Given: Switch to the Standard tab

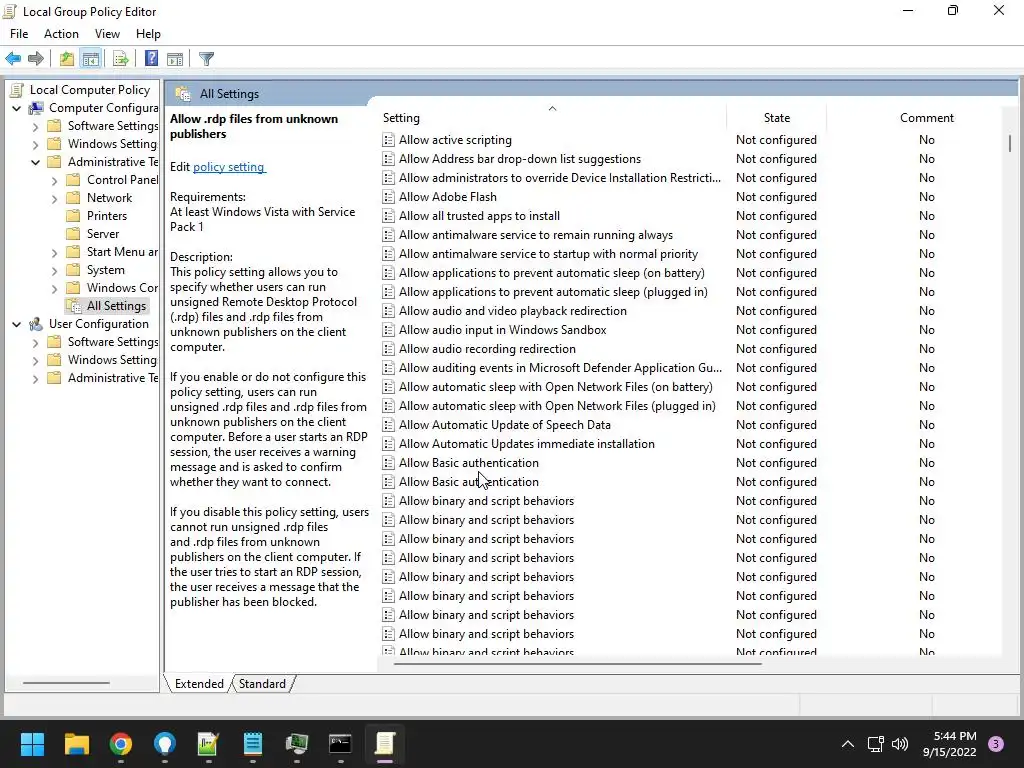Looking at the screenshot, I should pos(262,684).
